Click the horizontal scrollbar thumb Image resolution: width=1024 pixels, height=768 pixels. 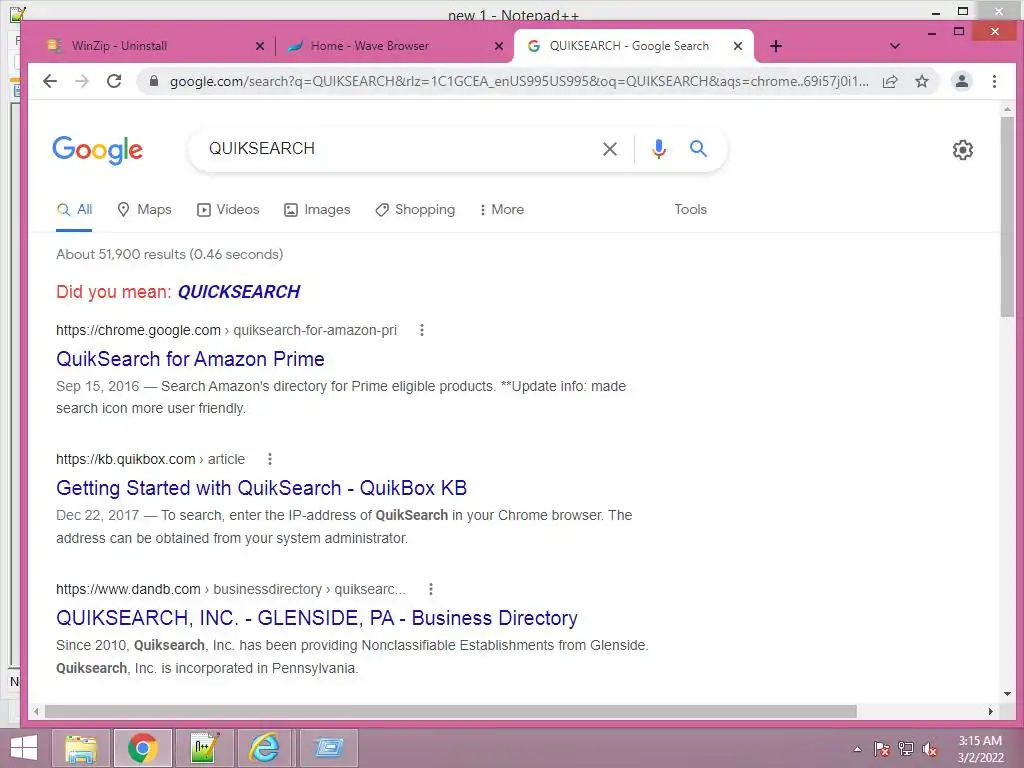451,711
